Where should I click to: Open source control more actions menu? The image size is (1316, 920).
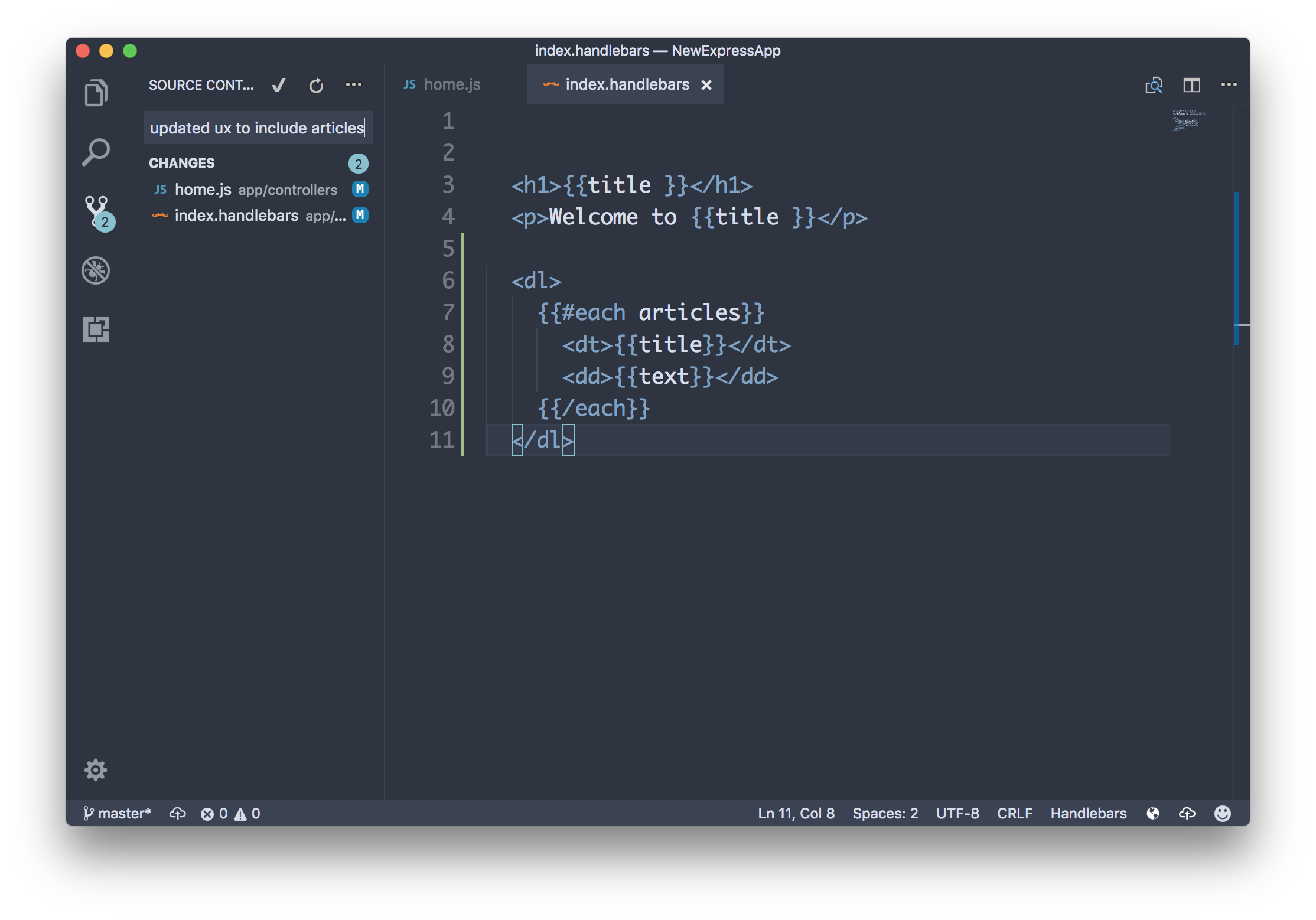tap(354, 85)
